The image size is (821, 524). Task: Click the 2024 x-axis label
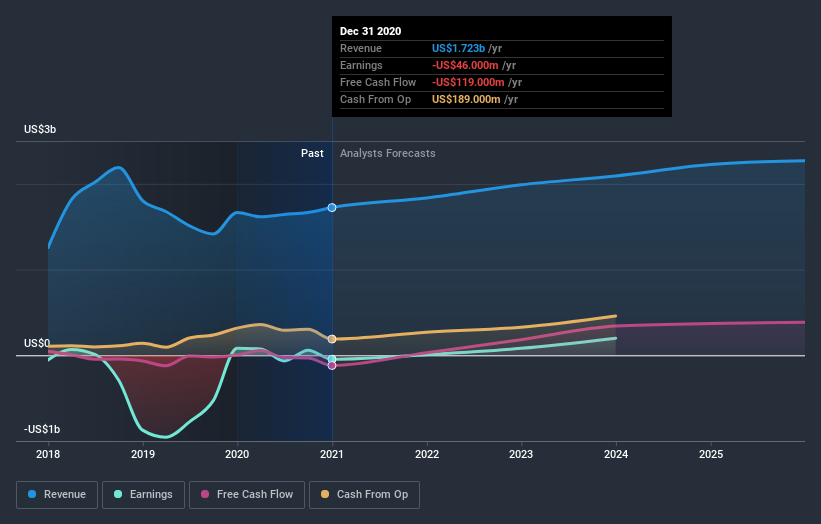616,454
